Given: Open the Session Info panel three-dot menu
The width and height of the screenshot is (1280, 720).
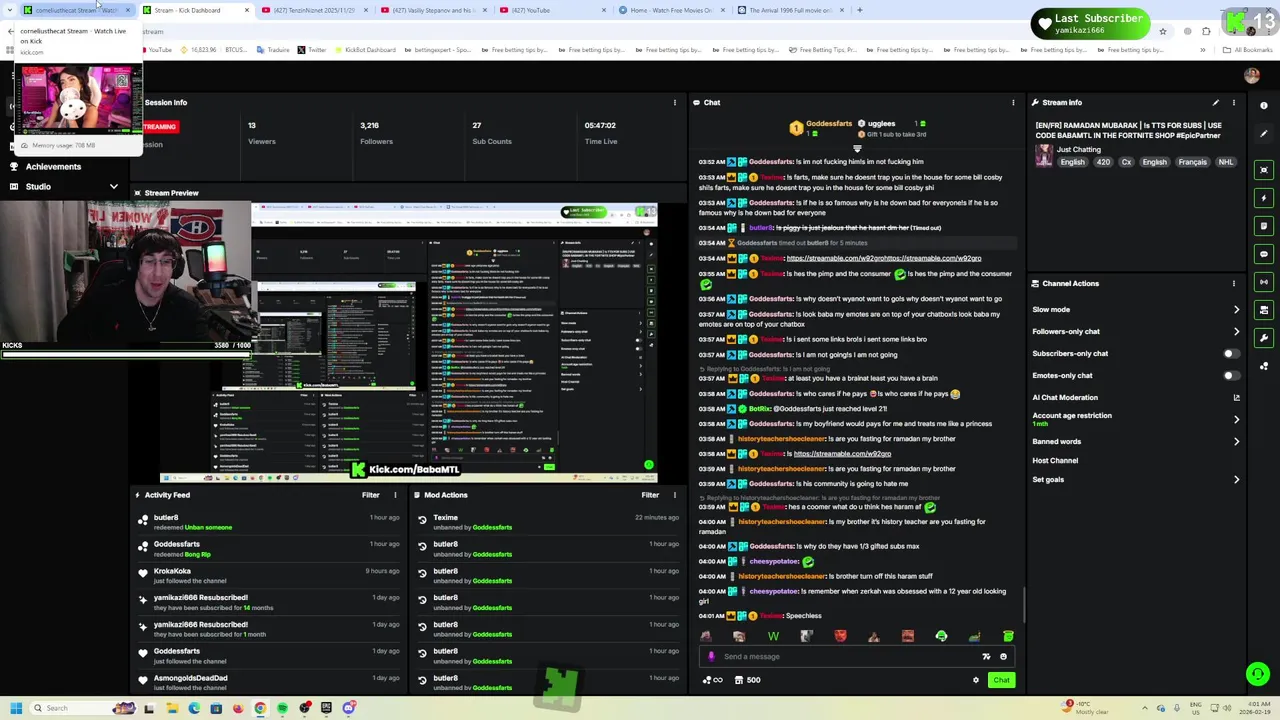Looking at the screenshot, I should click(x=675, y=102).
